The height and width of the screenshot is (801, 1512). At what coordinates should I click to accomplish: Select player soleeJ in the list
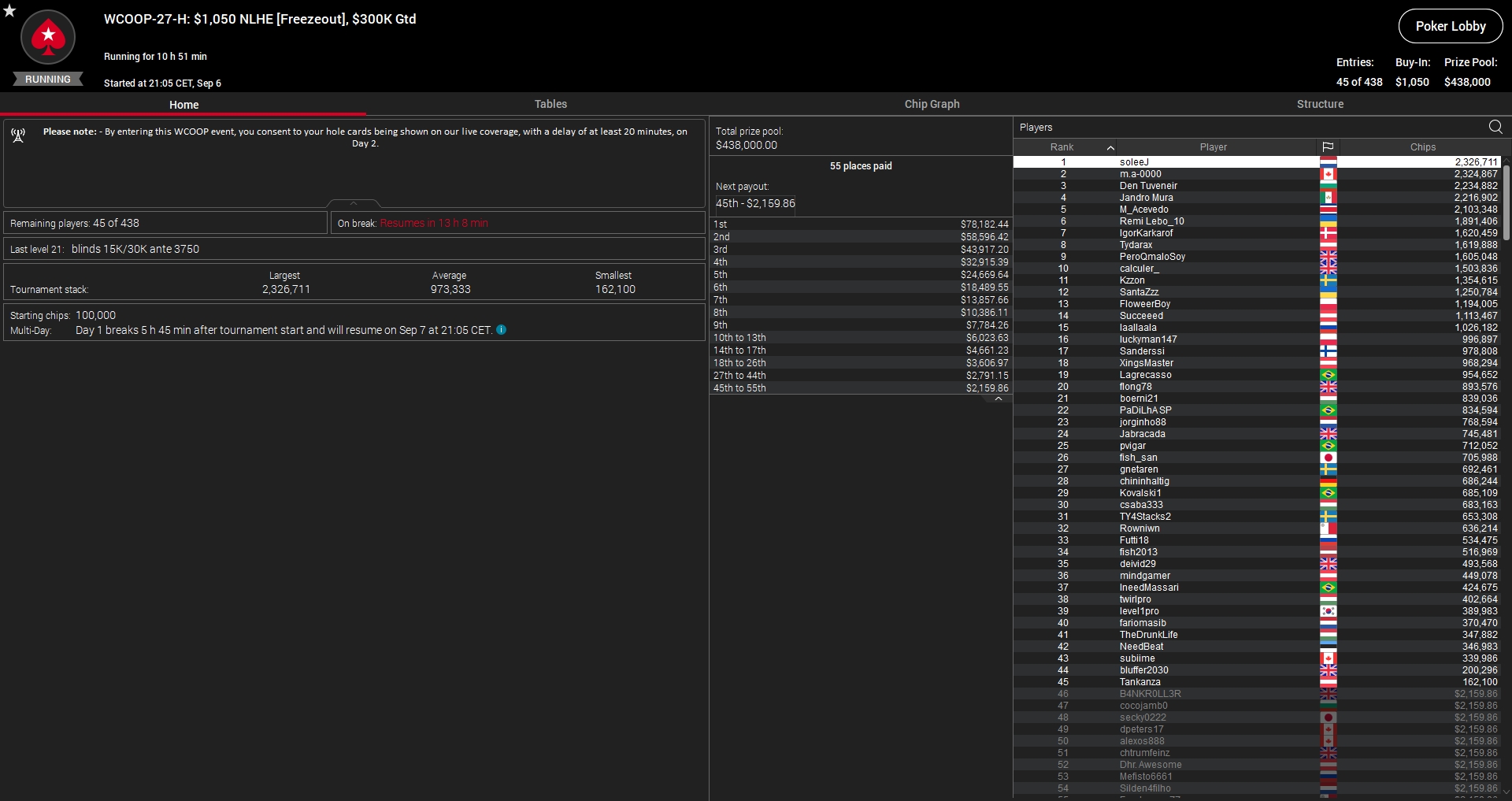1258,162
